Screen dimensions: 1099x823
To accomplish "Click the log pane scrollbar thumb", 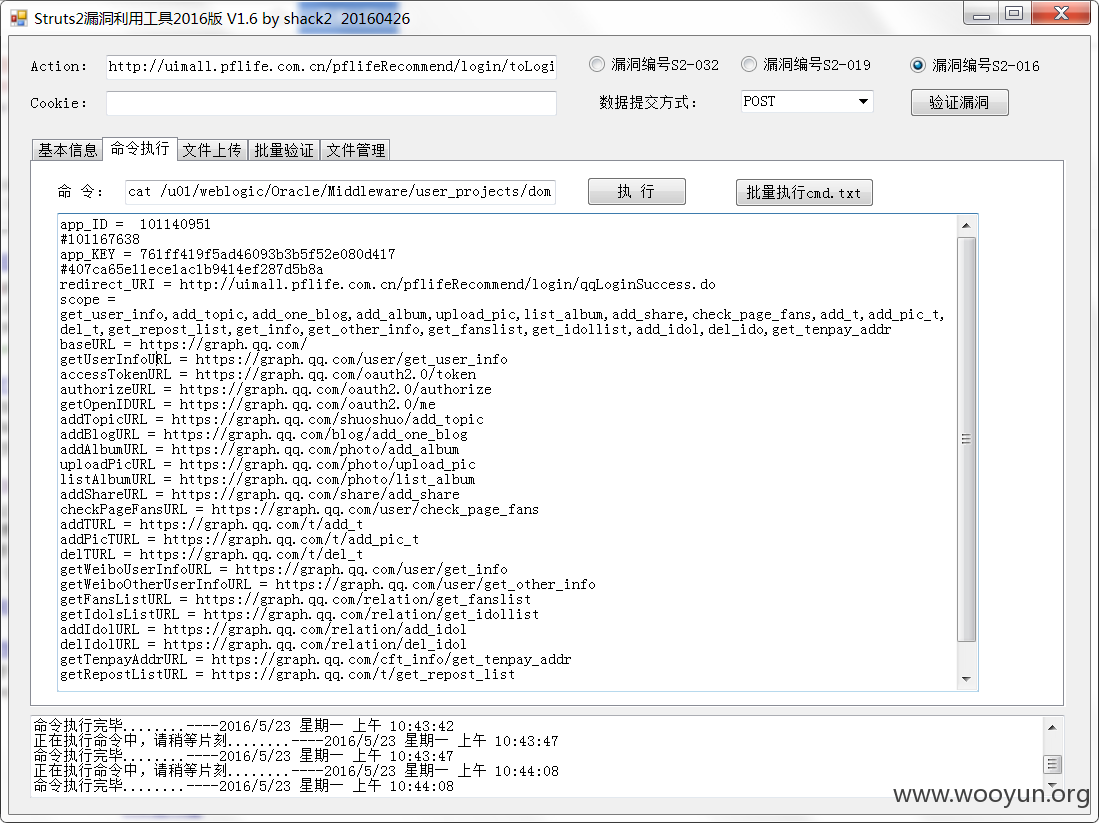I will click(x=1053, y=764).
